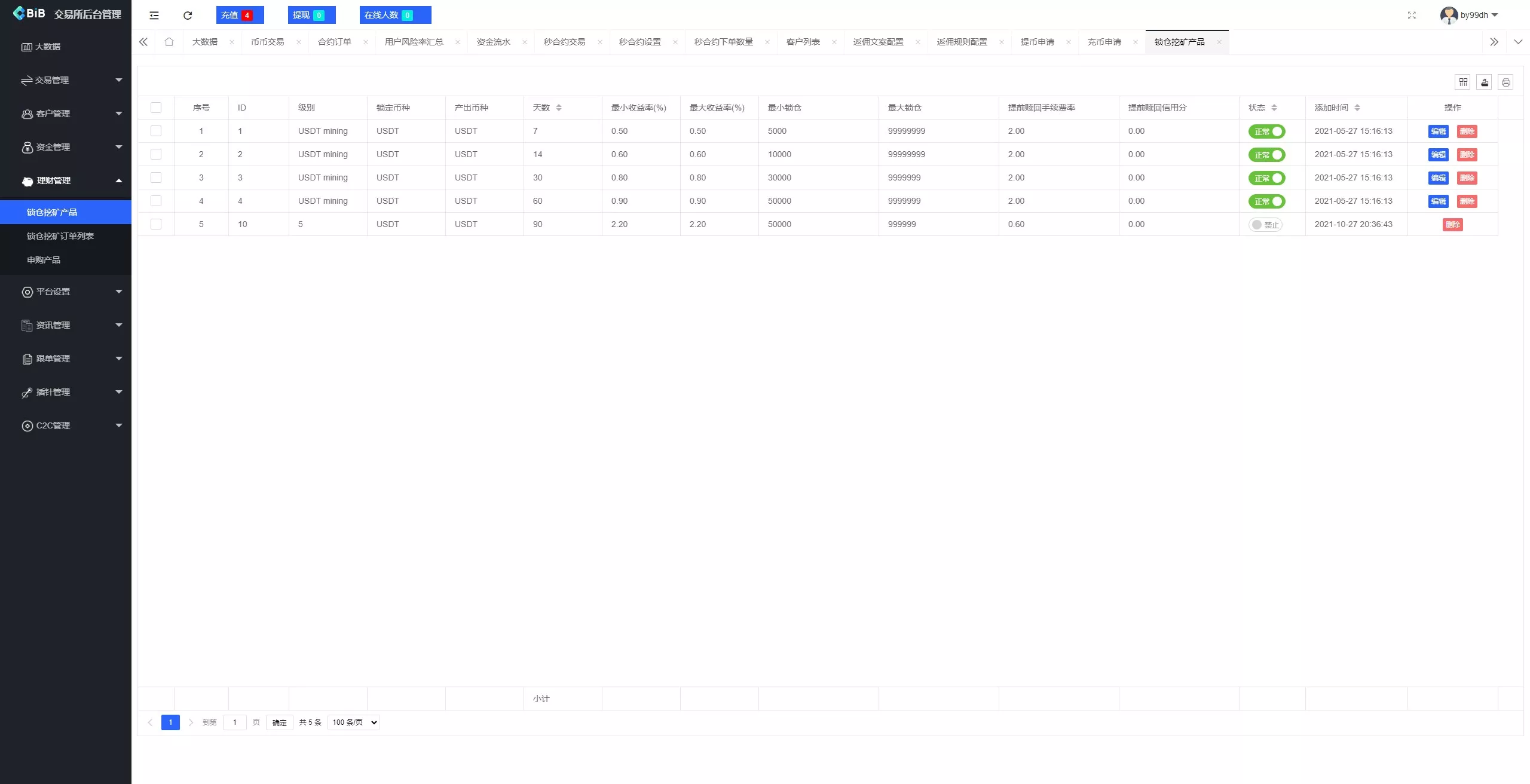Edit row 2 using 编辑 button
1530x784 pixels.
point(1439,154)
